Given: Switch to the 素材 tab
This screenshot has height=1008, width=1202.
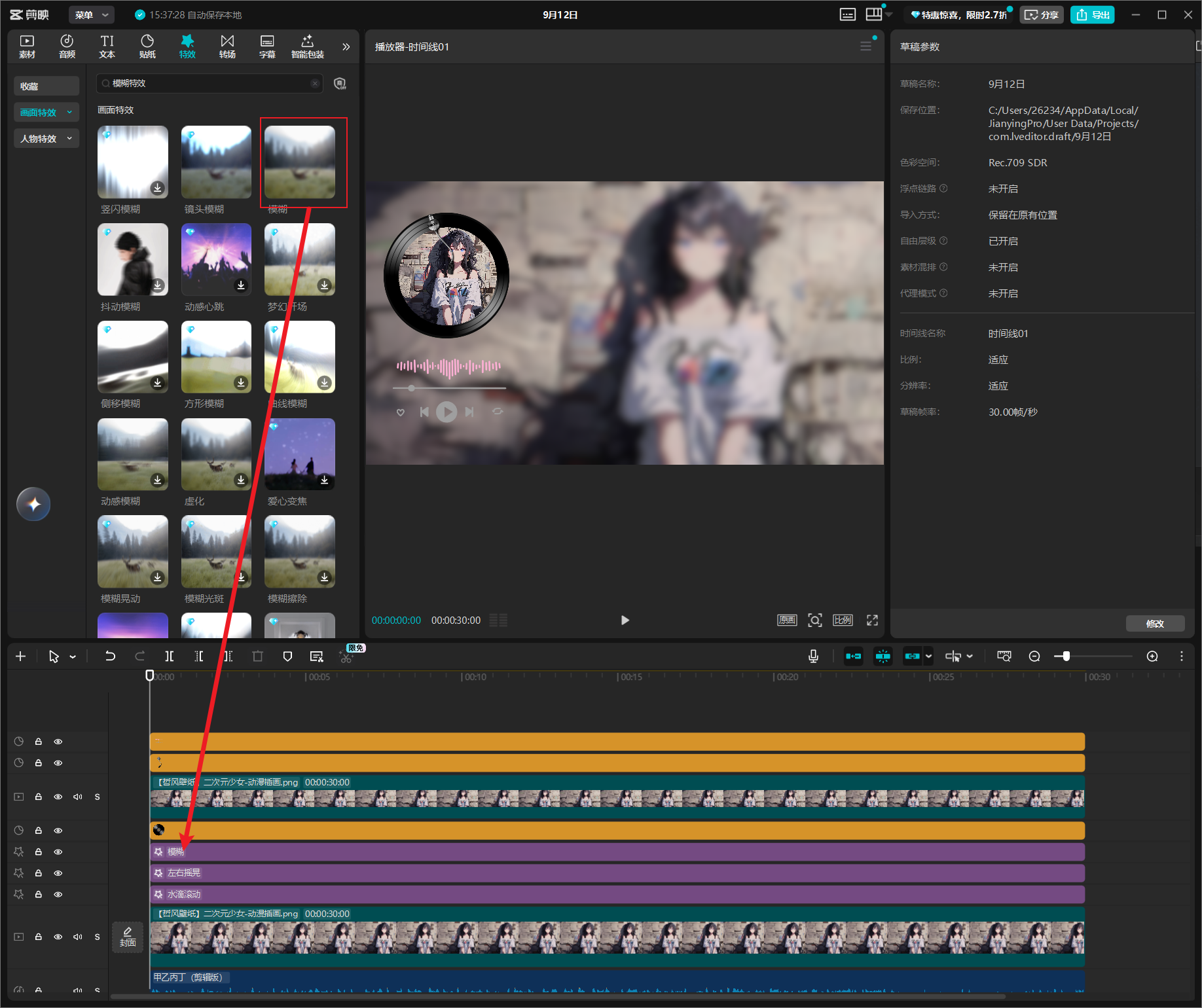Looking at the screenshot, I should click(x=27, y=46).
